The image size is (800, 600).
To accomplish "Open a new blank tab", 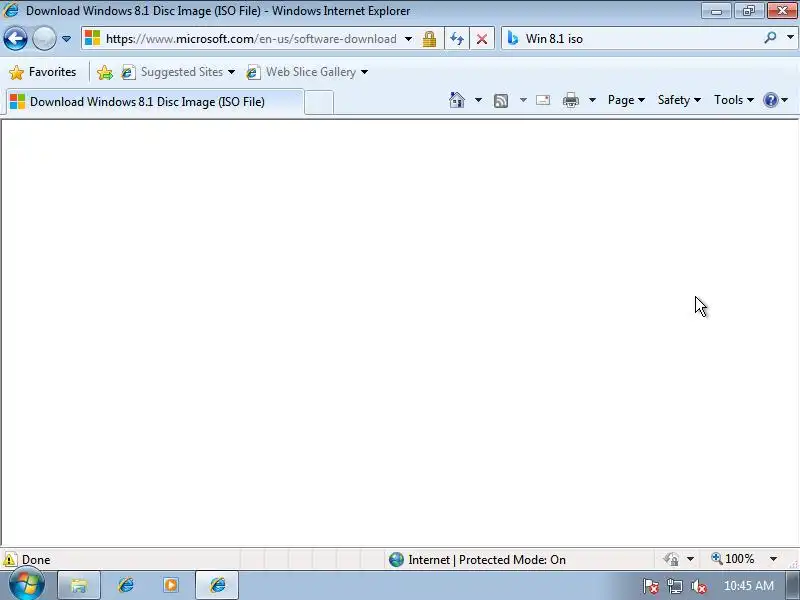I will pos(319,102).
